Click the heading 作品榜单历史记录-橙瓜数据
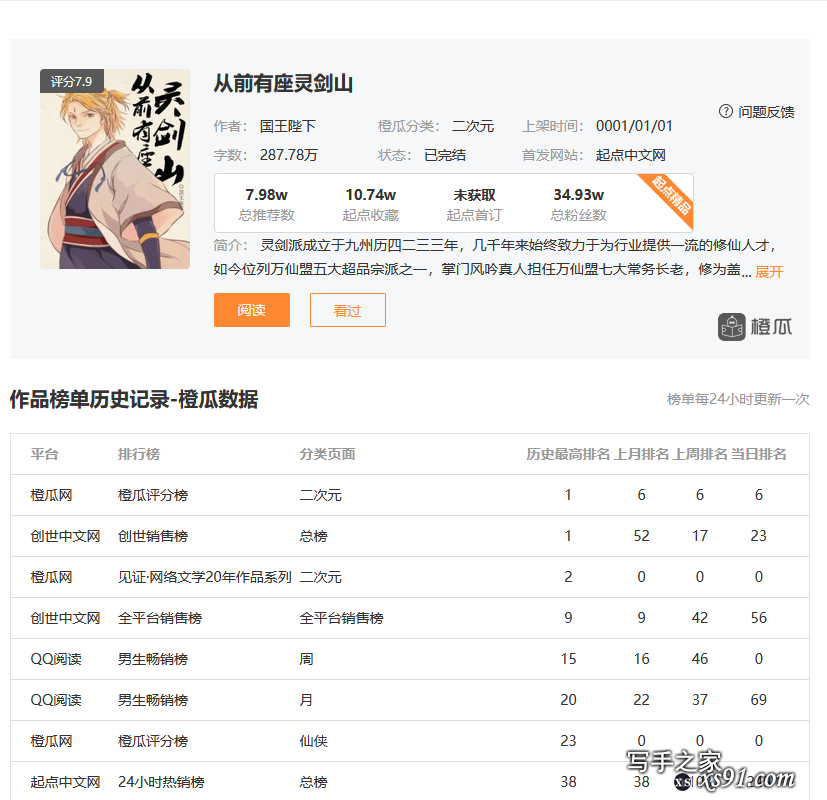Viewport: 827px width, 800px height. tap(134, 399)
